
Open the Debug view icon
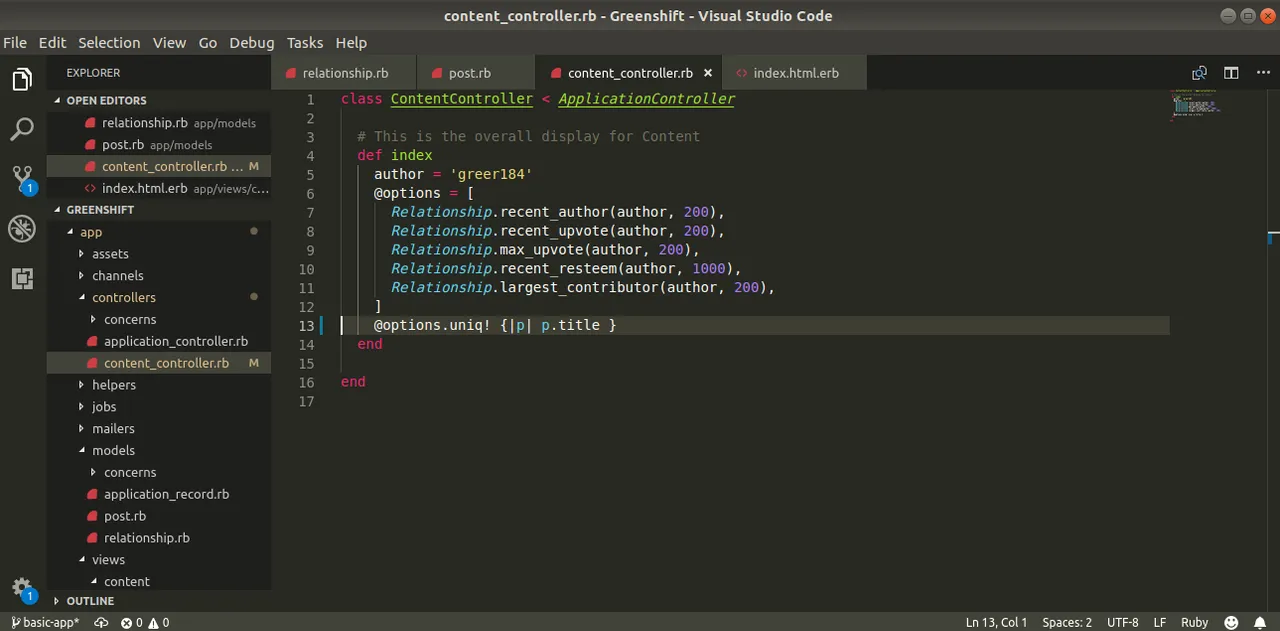(x=22, y=229)
